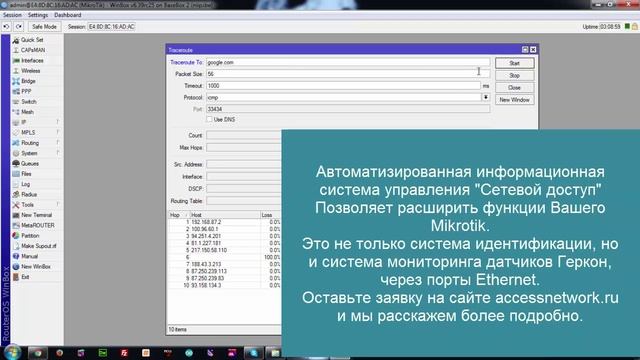Open the Radius settings

[29, 194]
